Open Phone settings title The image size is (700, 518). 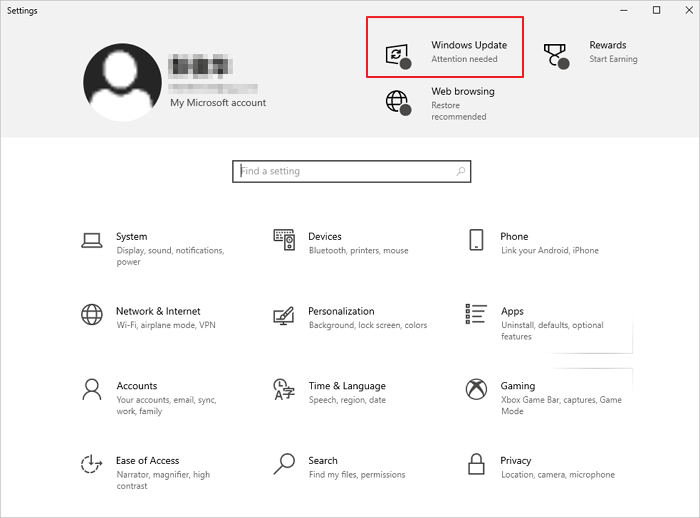(514, 237)
